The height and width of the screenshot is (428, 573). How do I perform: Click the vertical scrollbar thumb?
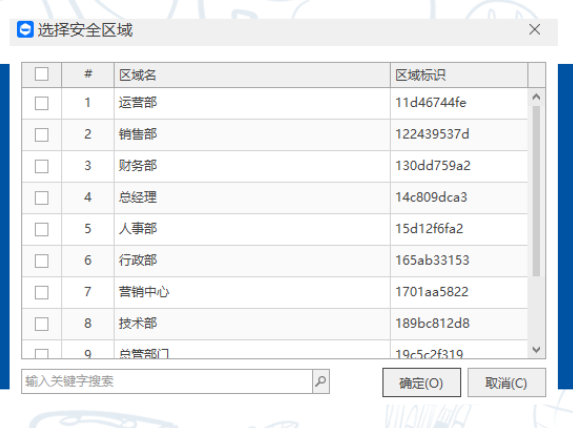[x=536, y=191]
